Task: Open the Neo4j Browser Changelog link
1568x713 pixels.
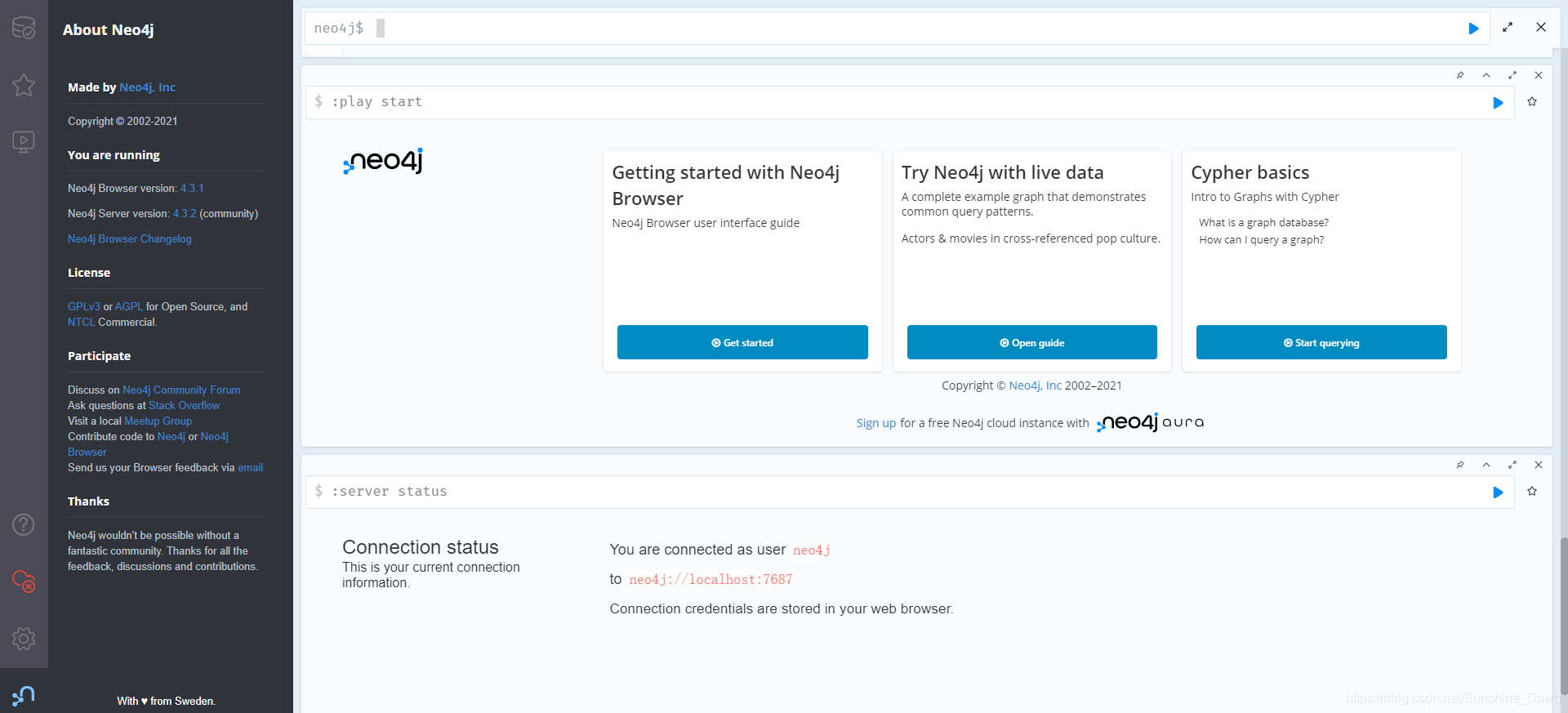Action: pos(130,239)
